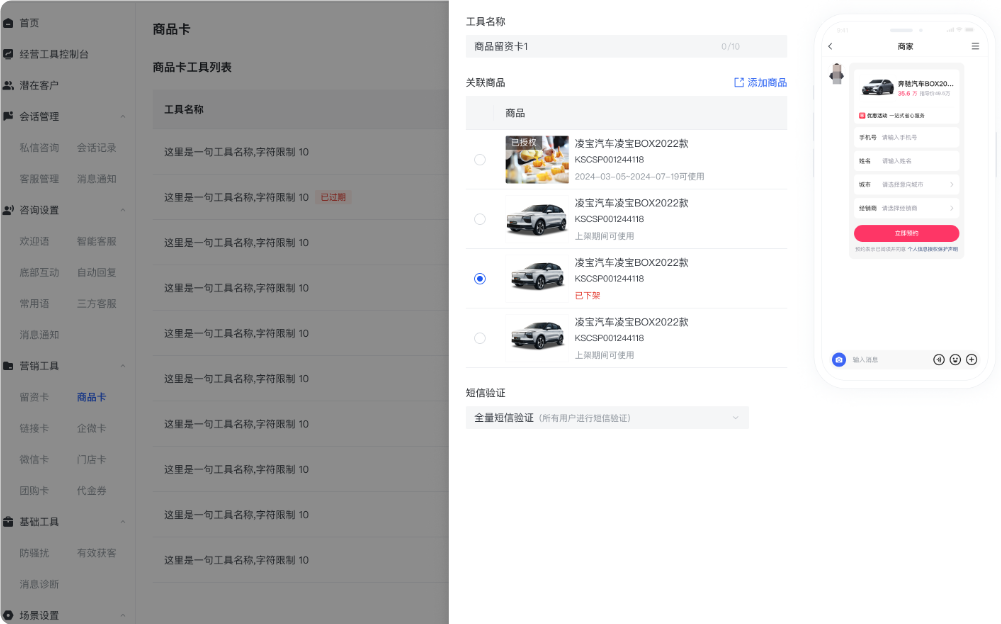The width and height of the screenshot is (1001, 624).
Task: Open 欢迎语 menu item
Action: pyautogui.click(x=34, y=241)
